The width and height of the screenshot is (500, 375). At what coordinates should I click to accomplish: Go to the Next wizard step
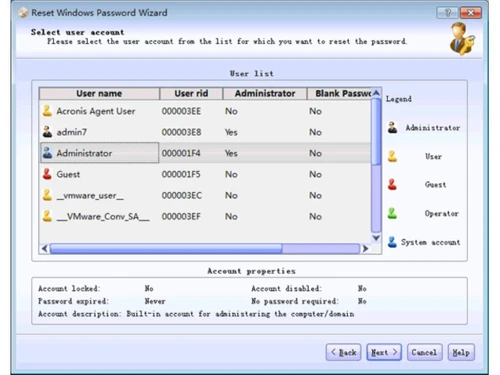click(384, 352)
